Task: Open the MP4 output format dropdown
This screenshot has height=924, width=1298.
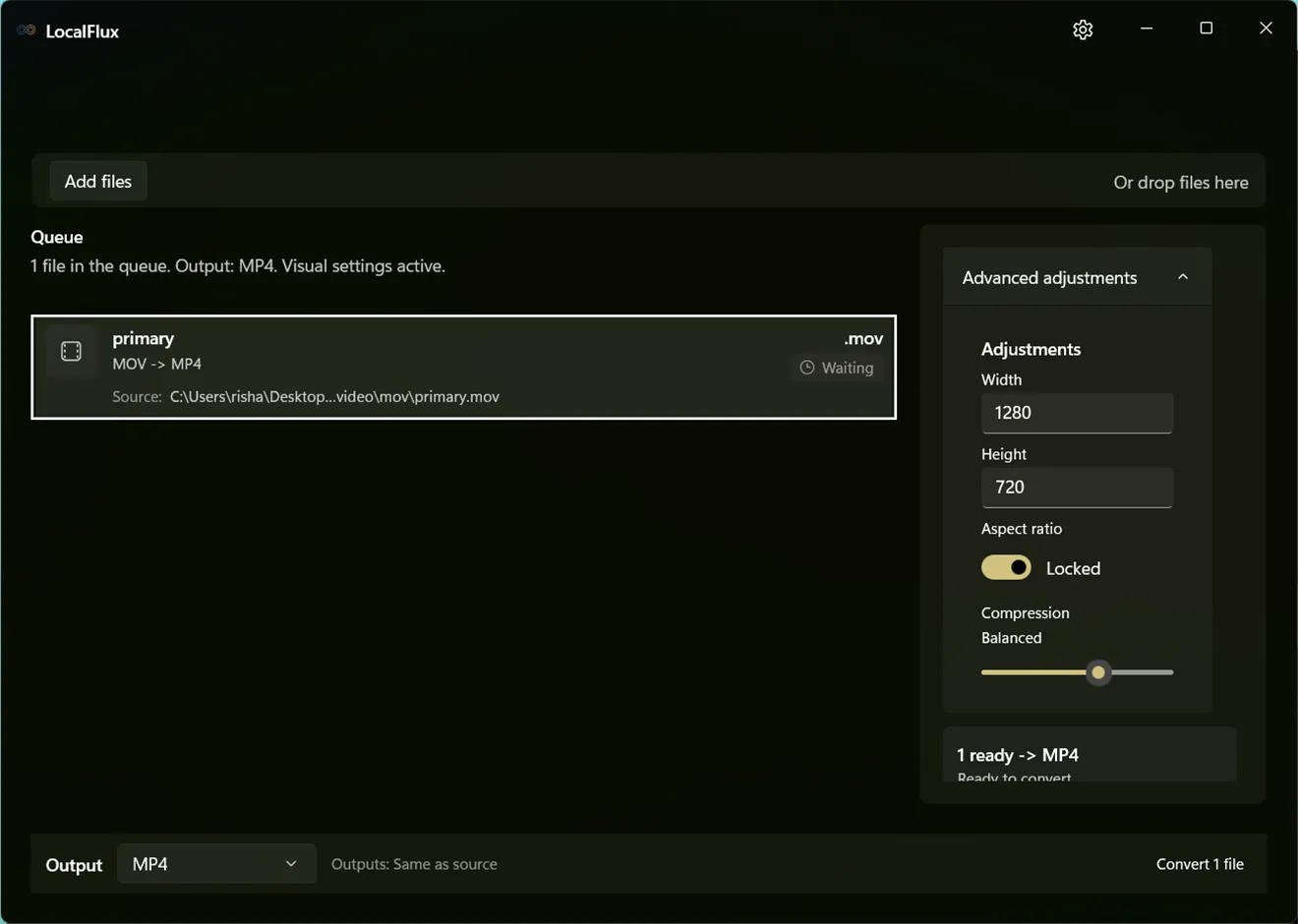Action: pyautogui.click(x=216, y=864)
